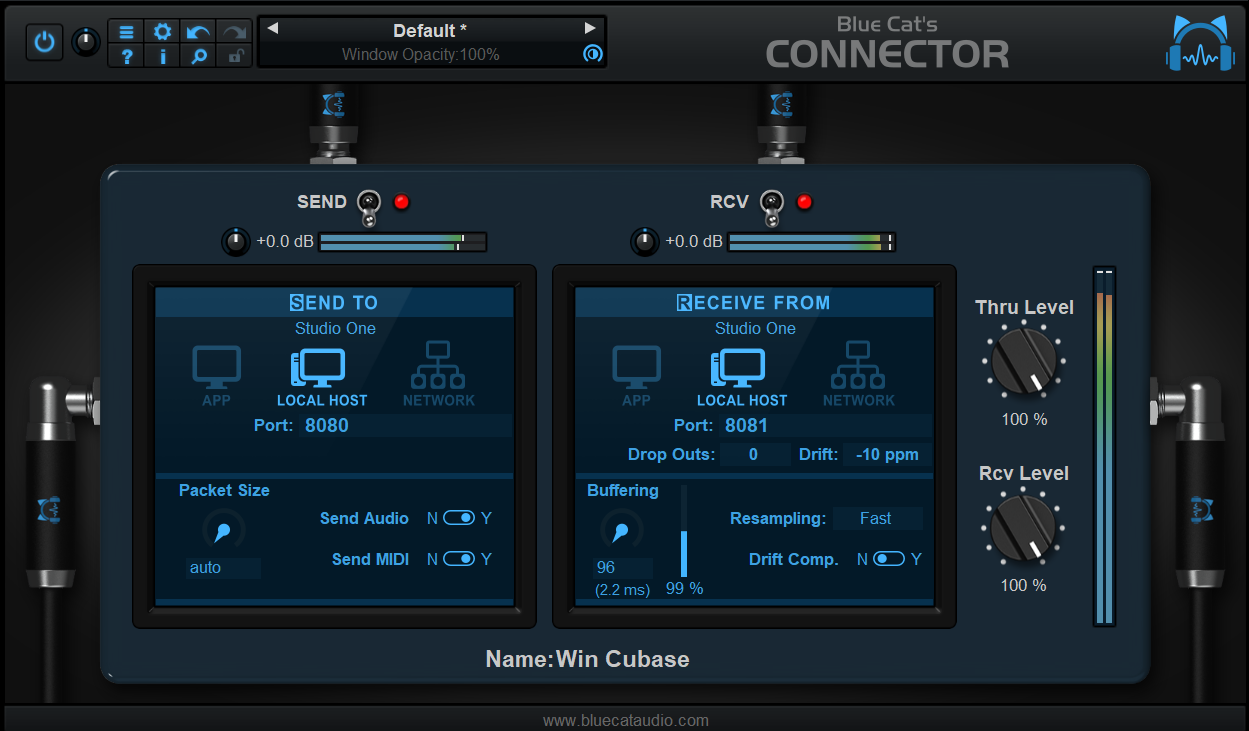Open the info 'i' icon

[x=162, y=57]
